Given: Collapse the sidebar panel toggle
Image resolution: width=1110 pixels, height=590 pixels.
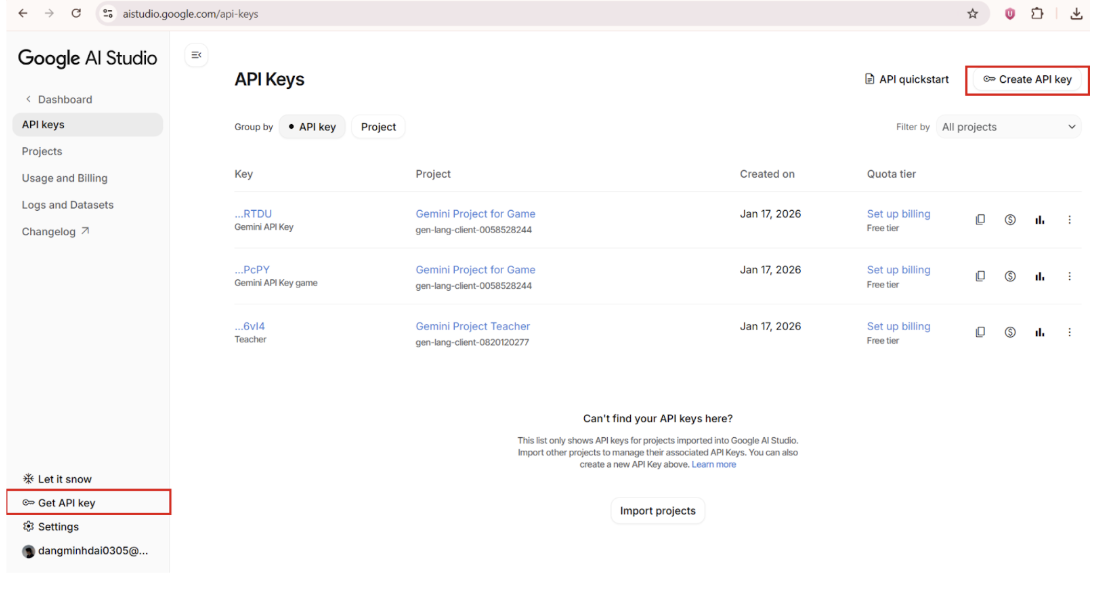Looking at the screenshot, I should (197, 56).
